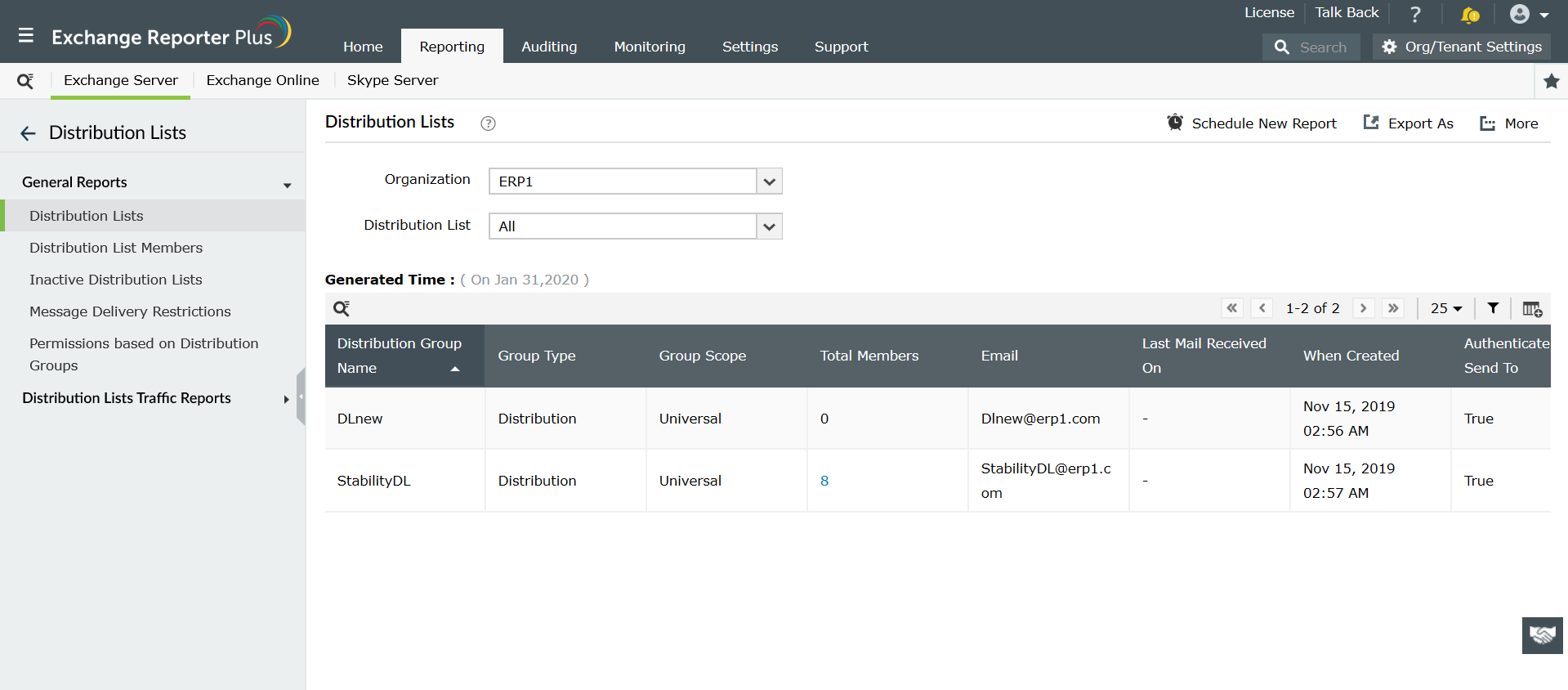Screen dimensions: 1568x690
Task: Click the filter funnel icon in table toolbar
Action: click(x=1493, y=308)
